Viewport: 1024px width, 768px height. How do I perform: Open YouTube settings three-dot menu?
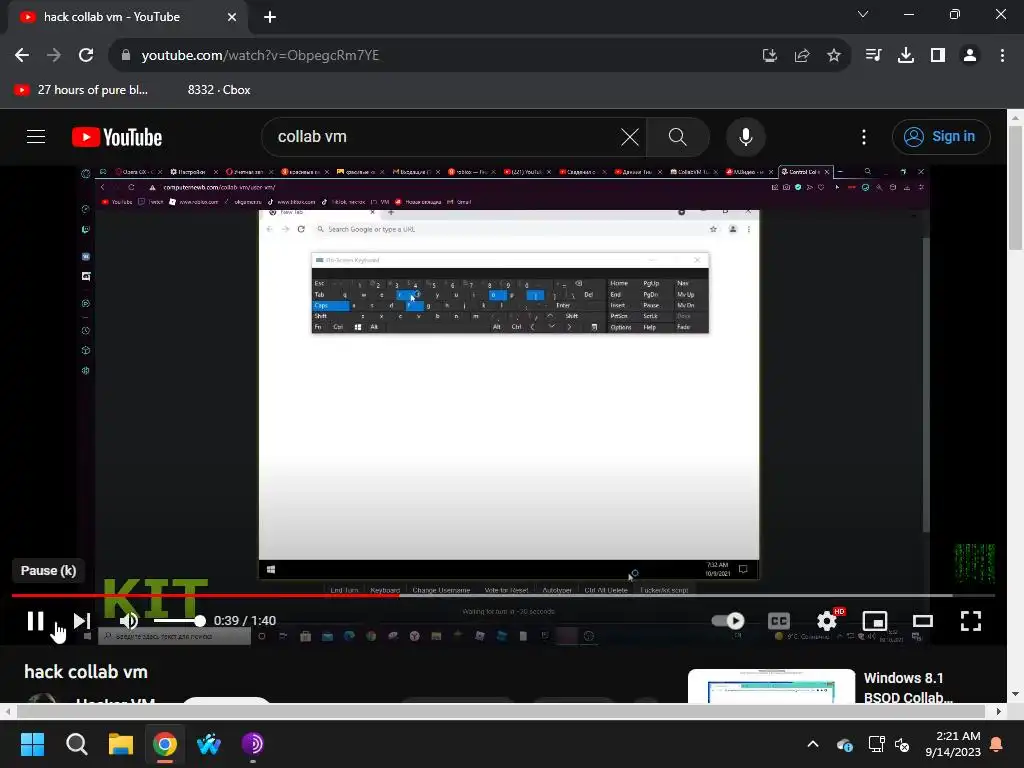point(864,137)
